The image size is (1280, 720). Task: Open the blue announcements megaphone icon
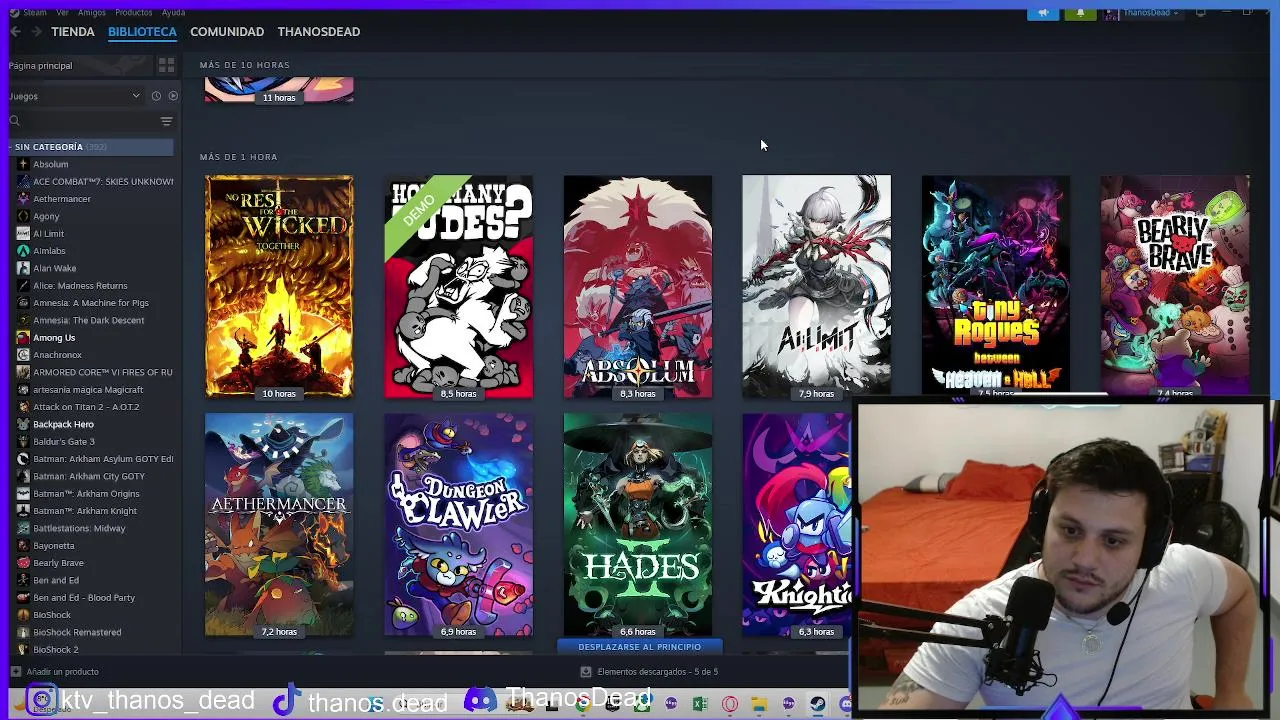click(1043, 13)
